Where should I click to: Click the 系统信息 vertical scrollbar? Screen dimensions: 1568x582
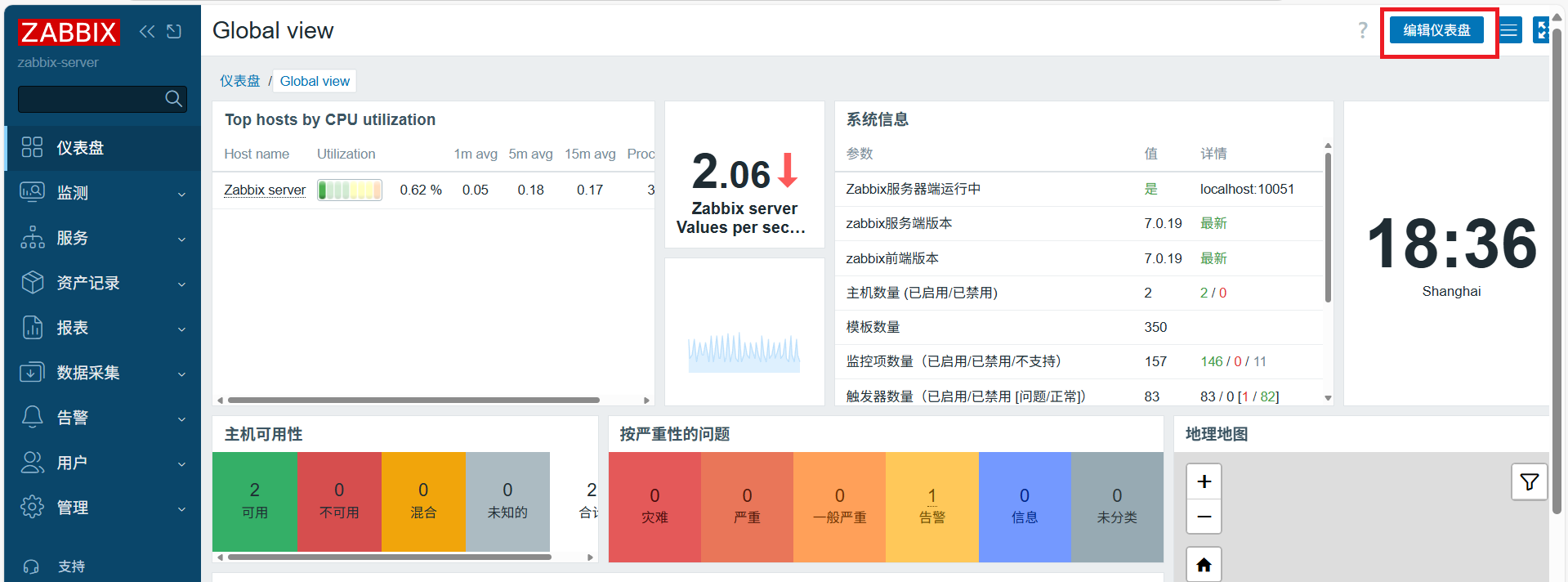(1328, 226)
